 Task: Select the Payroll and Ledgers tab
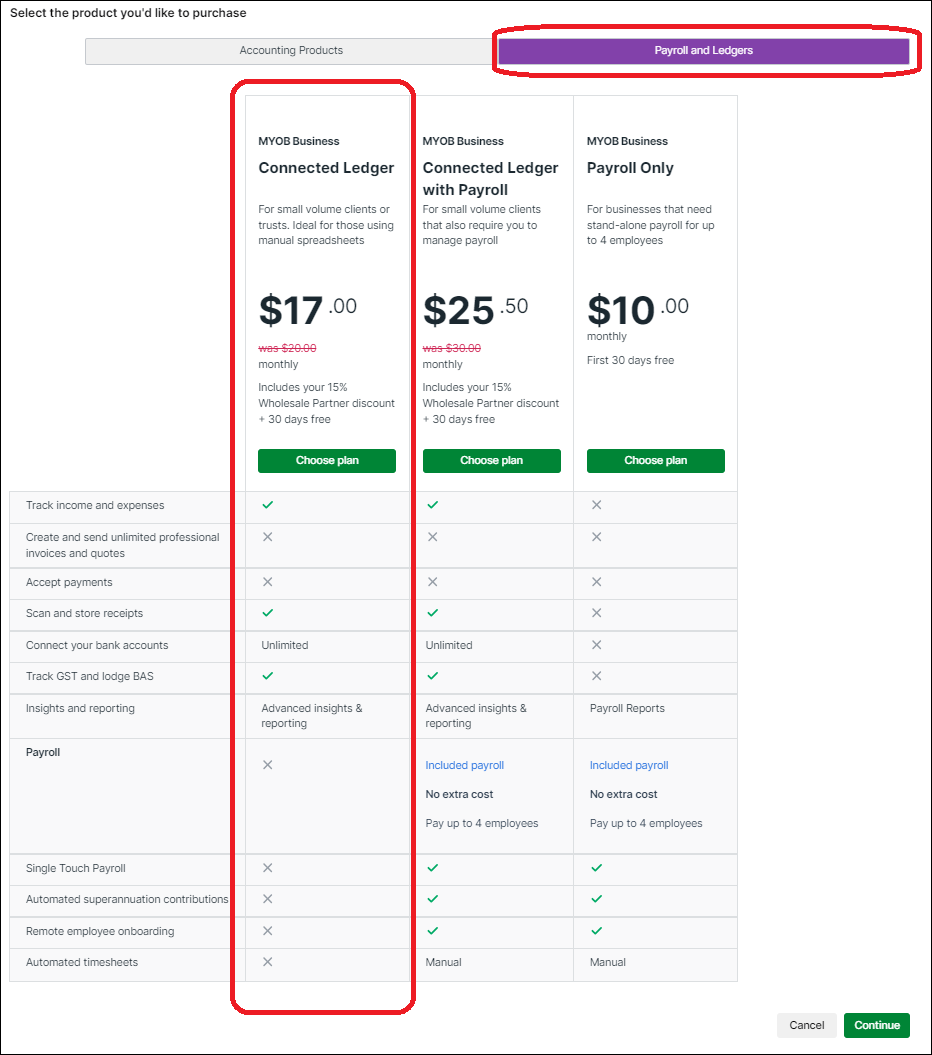pos(703,51)
